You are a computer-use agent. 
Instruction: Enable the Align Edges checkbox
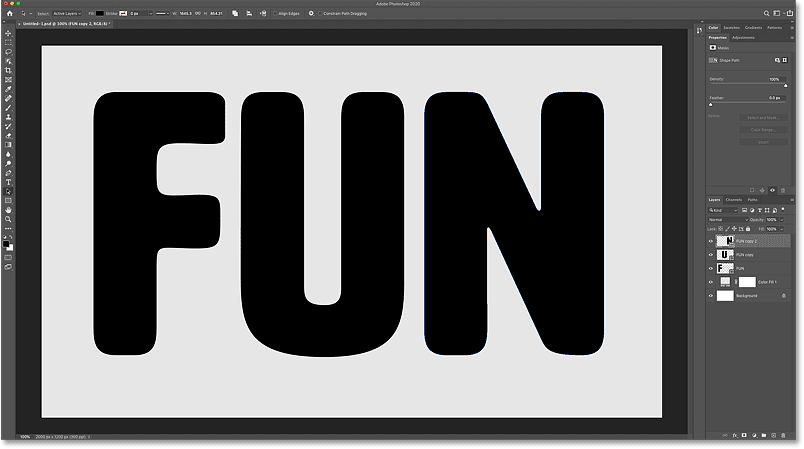coord(277,14)
